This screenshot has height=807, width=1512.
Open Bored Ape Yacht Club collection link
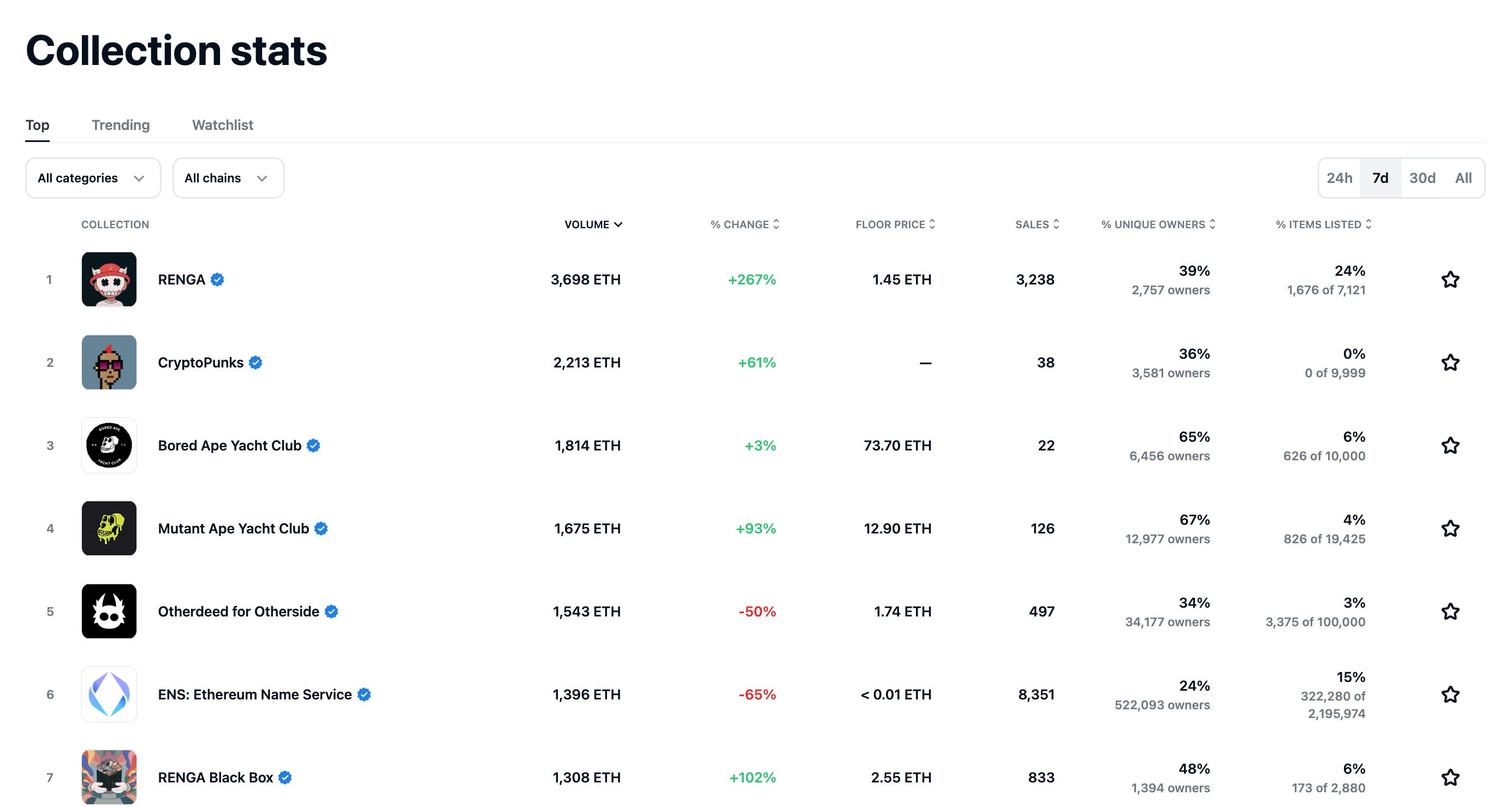229,445
